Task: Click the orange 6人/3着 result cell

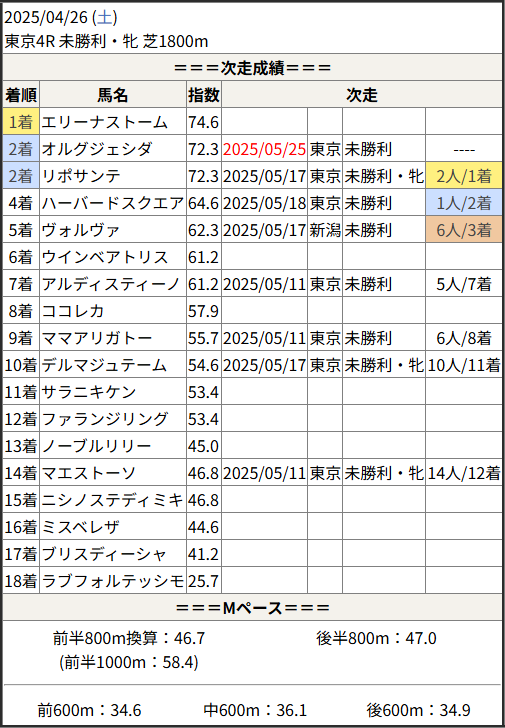Action: (464, 230)
